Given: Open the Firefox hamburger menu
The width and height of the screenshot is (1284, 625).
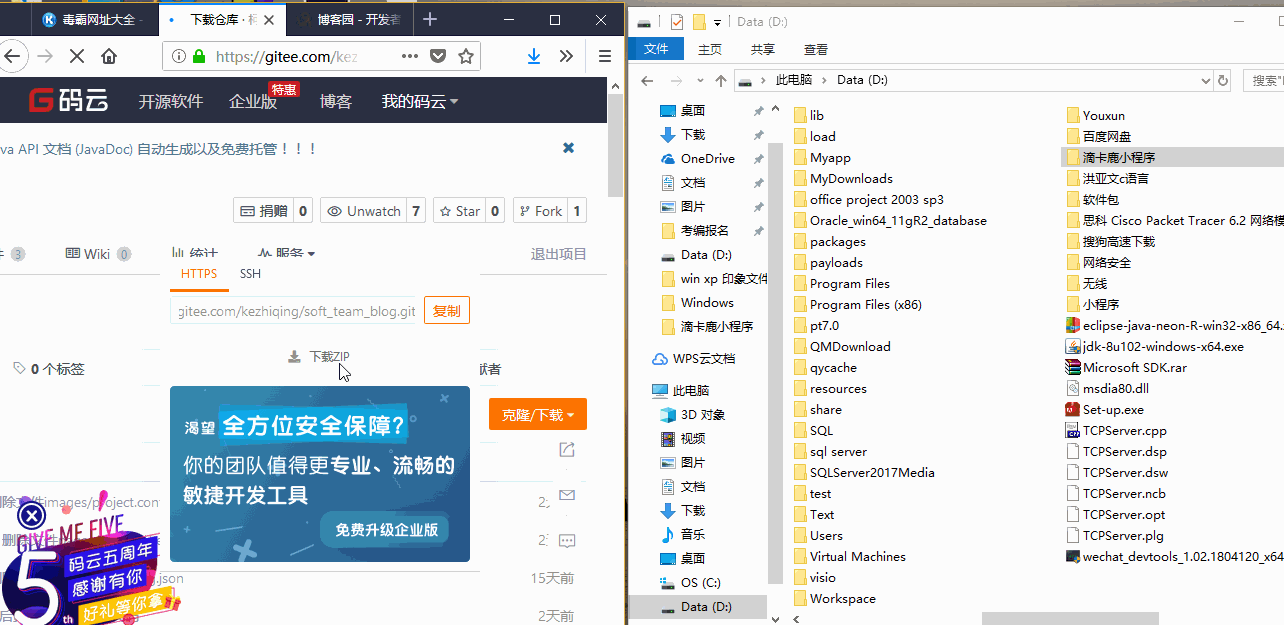Looking at the screenshot, I should pyautogui.click(x=605, y=56).
